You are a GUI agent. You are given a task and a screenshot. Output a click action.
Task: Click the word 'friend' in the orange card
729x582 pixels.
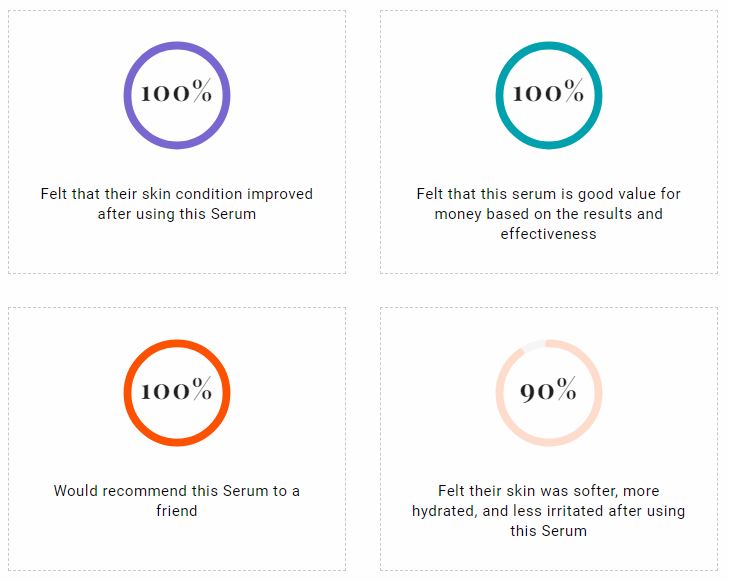coord(177,511)
